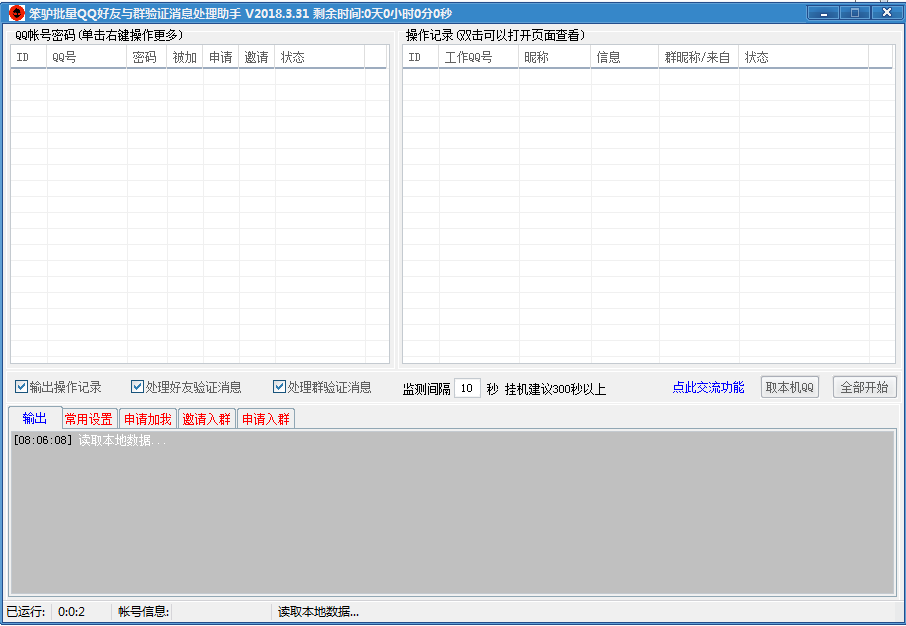Click the 邀请 column header in account list
The image size is (906, 626).
coord(257,57)
